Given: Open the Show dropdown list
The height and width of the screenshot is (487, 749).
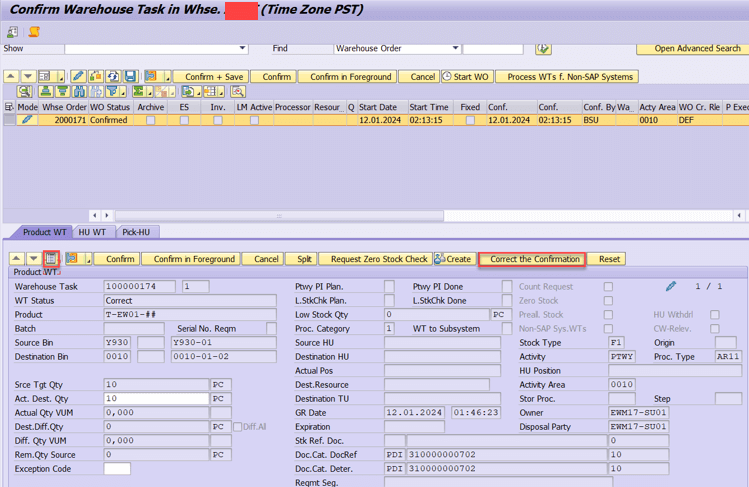Looking at the screenshot, I should tap(242, 48).
